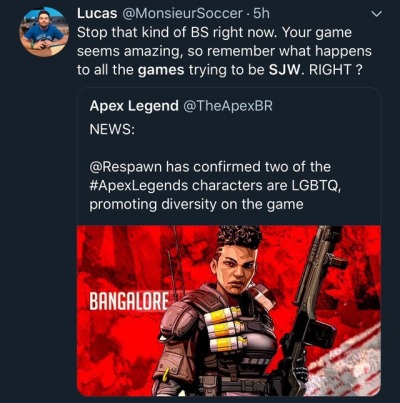
Task: Click 'promoting diversity on the game' line
Action: [196, 204]
